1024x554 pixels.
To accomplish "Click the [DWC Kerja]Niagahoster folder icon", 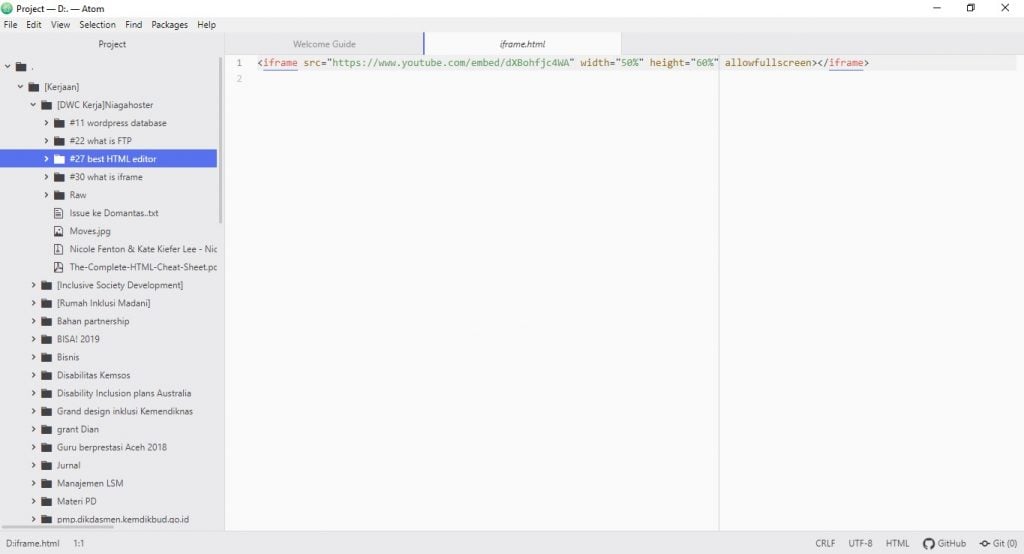I will click(46, 105).
